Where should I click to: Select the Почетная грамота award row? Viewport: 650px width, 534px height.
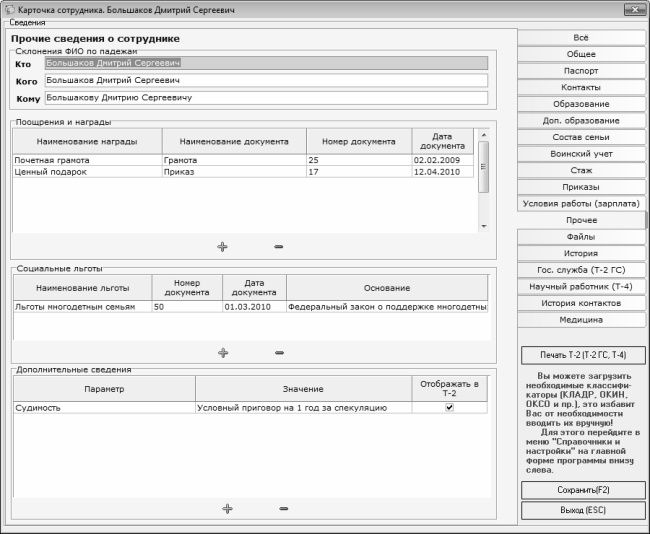(x=85, y=159)
